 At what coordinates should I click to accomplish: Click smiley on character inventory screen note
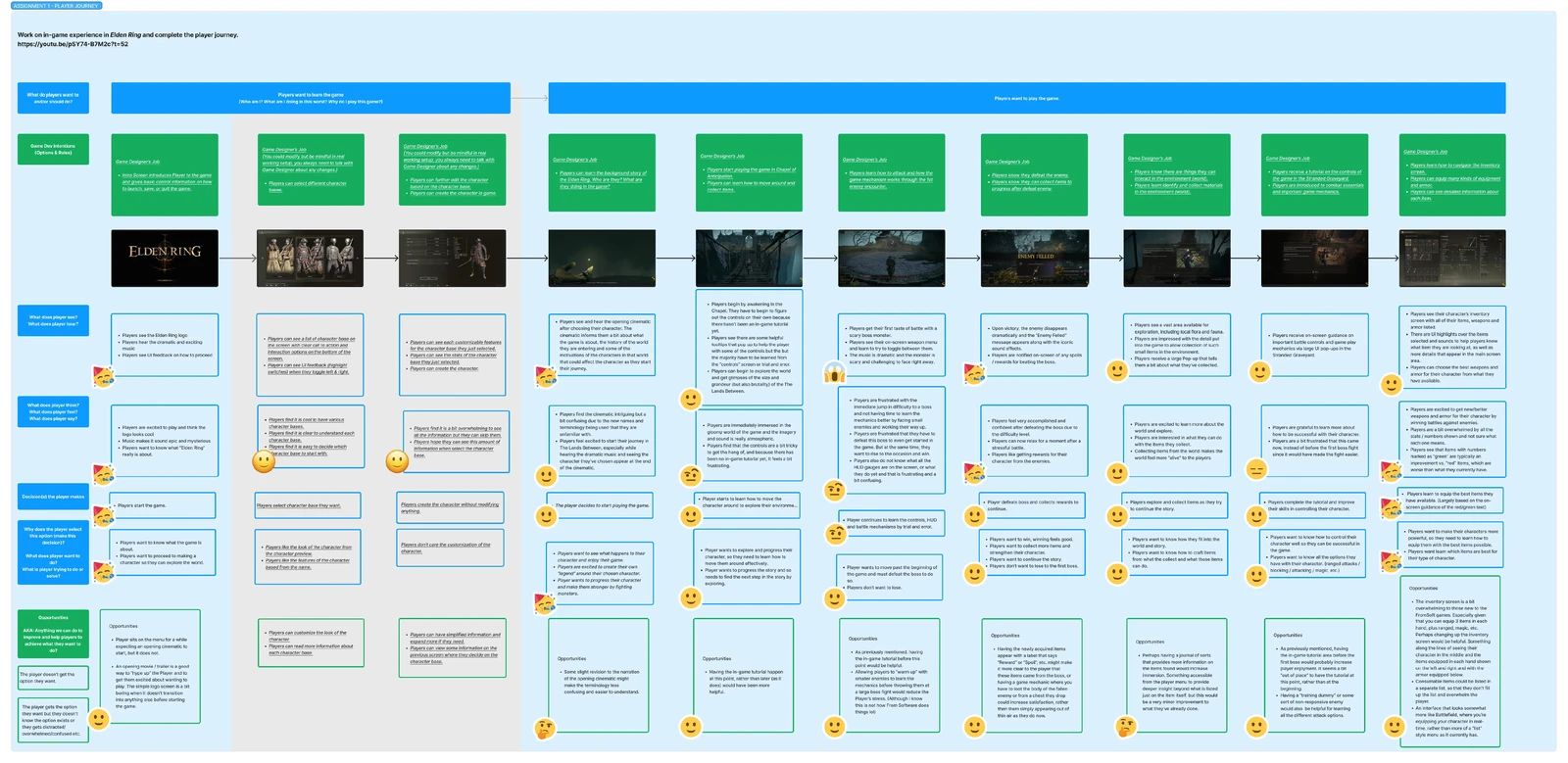[1392, 384]
